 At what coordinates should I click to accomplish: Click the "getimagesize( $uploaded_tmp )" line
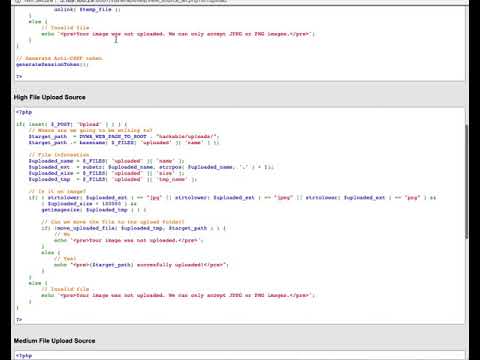point(94,210)
